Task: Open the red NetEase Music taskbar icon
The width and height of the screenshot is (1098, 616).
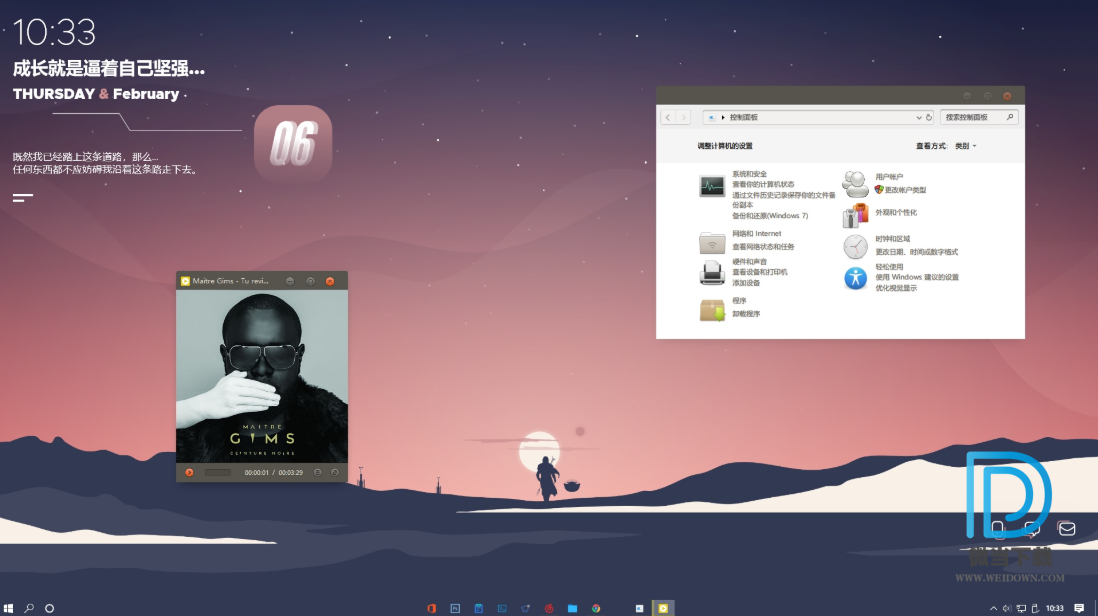Action: pyautogui.click(x=549, y=608)
